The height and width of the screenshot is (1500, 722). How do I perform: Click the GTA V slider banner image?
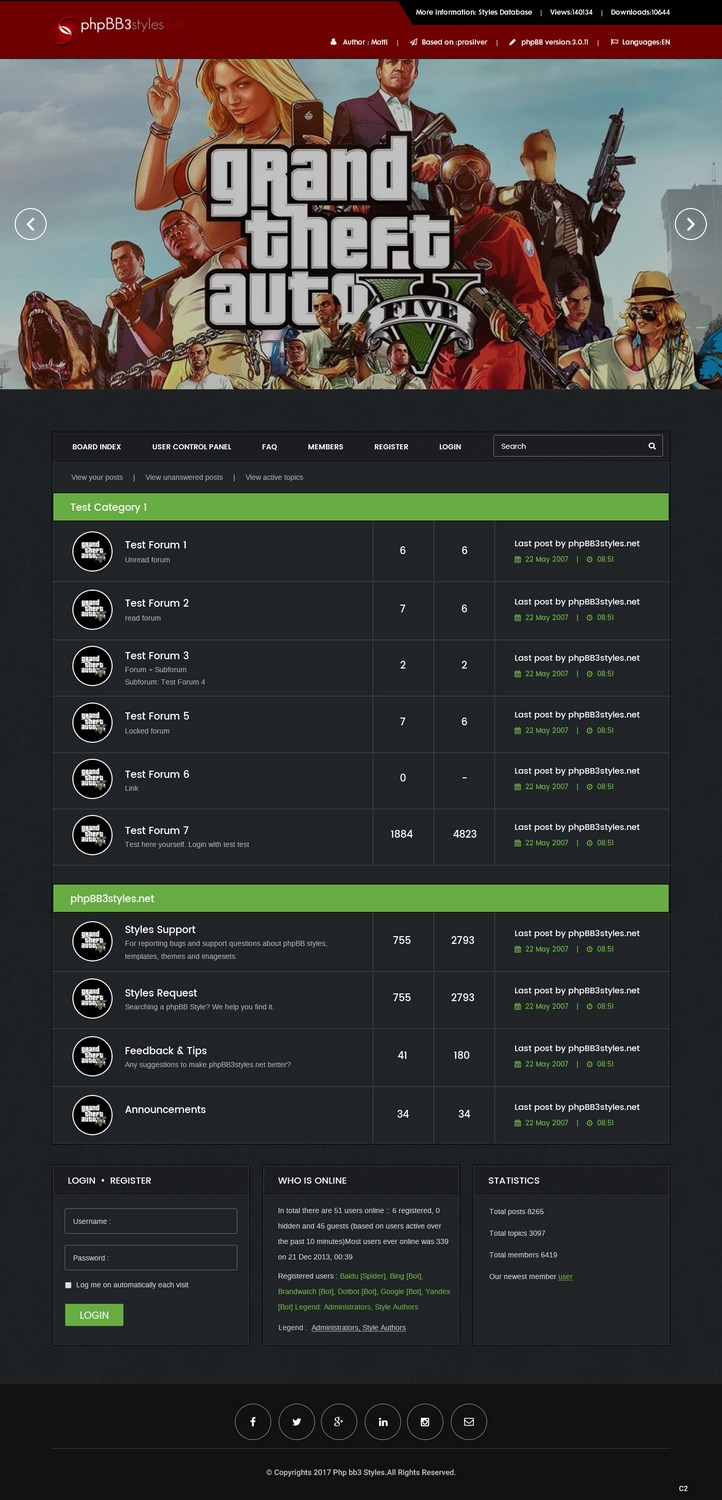[x=361, y=224]
